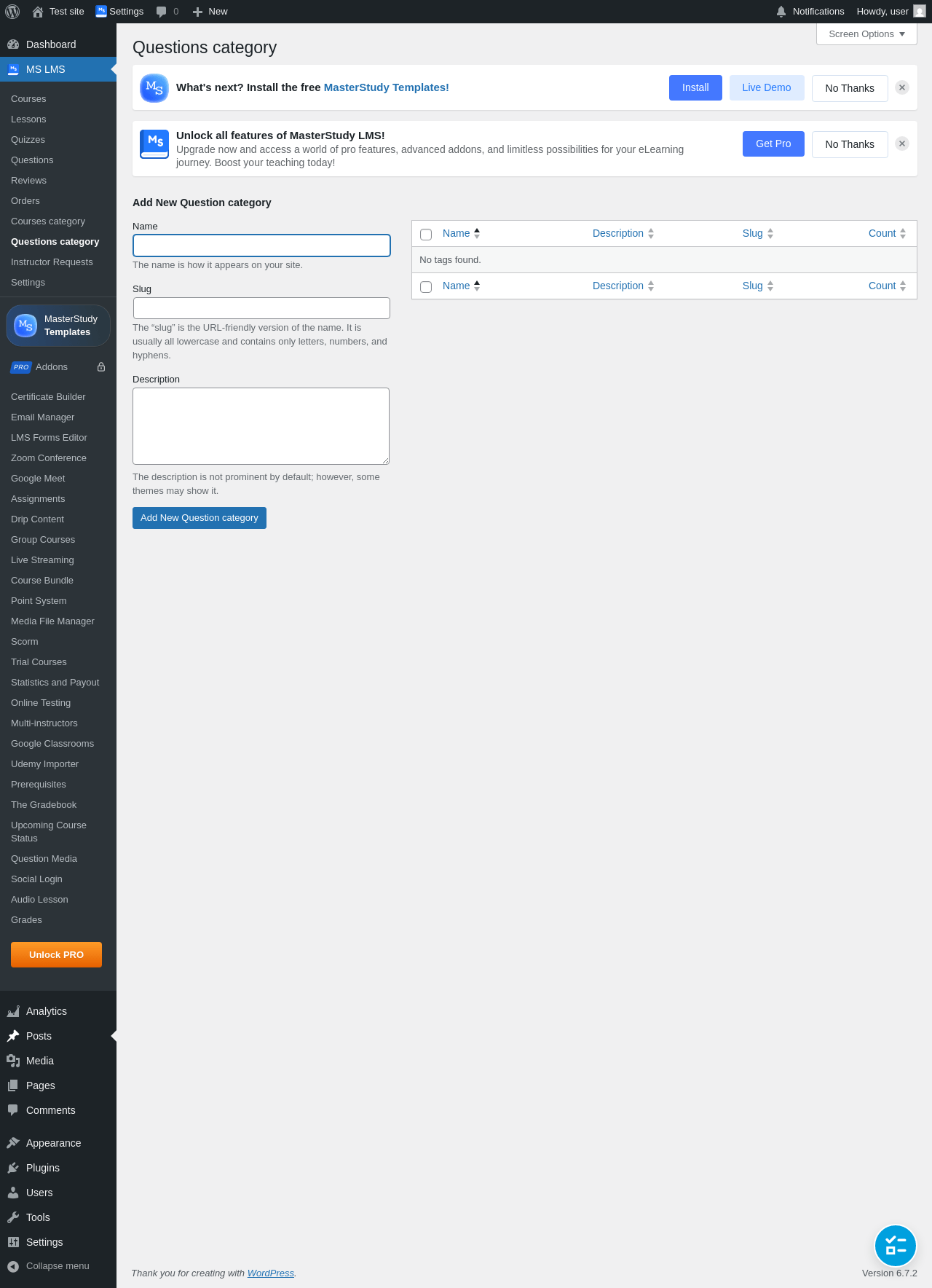
Task: Collapse the admin menu
Action: tap(58, 1266)
